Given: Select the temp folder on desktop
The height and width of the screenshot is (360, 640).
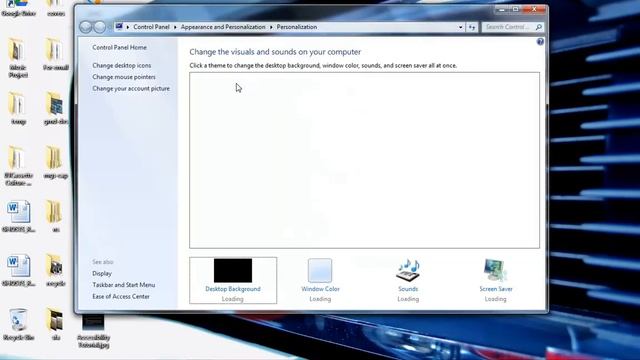Looking at the screenshot, I should click(x=18, y=108).
